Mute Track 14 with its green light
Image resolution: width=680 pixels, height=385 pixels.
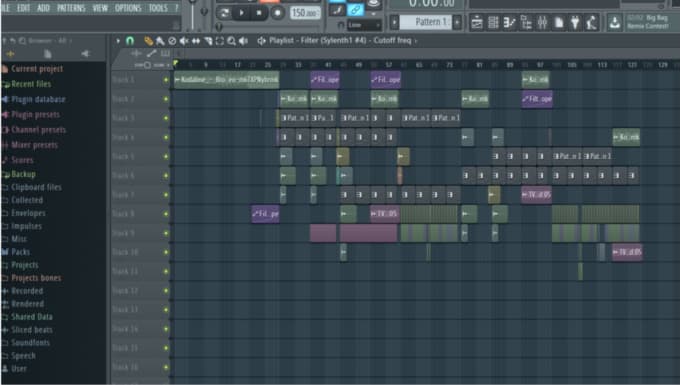click(166, 329)
